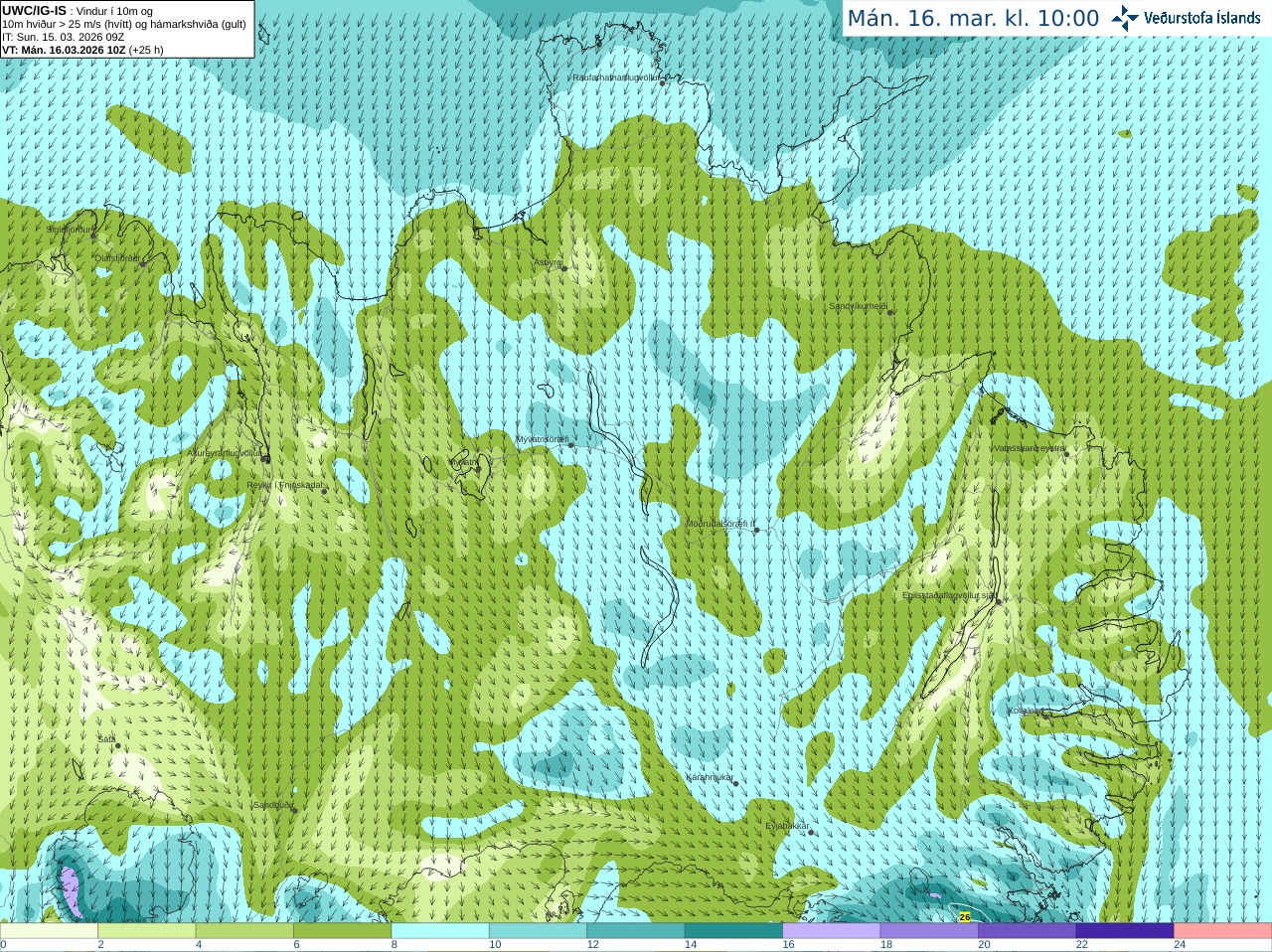Click the 16–18 m/s lavender legend swatch
Screen dimensions: 1272x952
coord(832,931)
